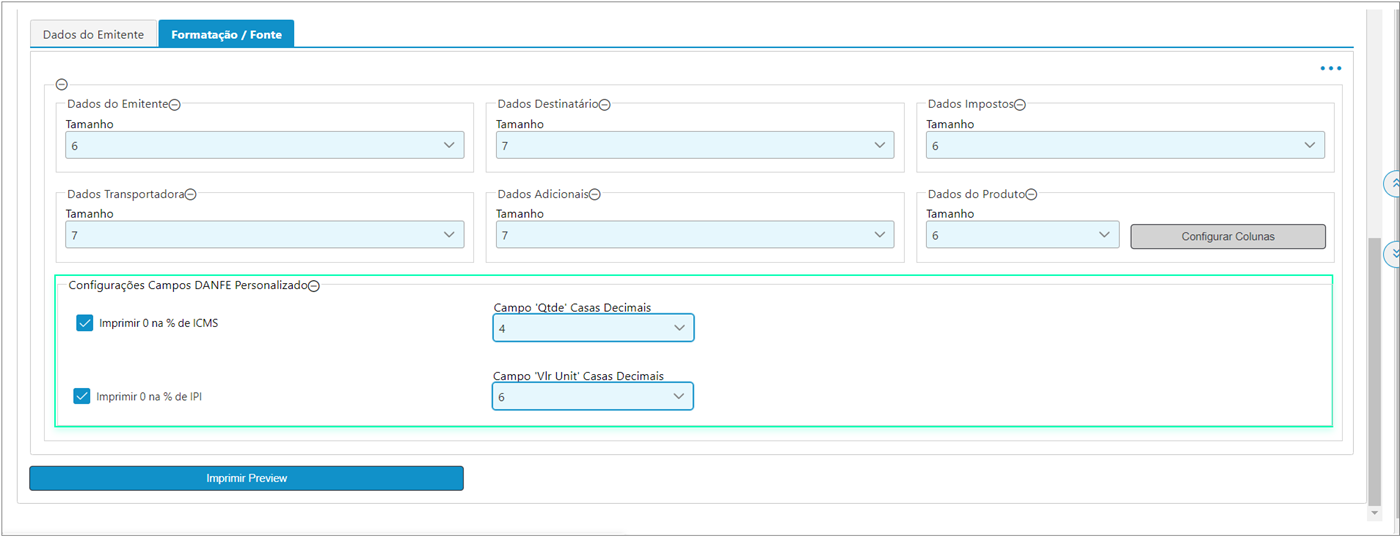Switch to Dados do Emitente tab
This screenshot has height=538, width=1400.
[x=93, y=34]
